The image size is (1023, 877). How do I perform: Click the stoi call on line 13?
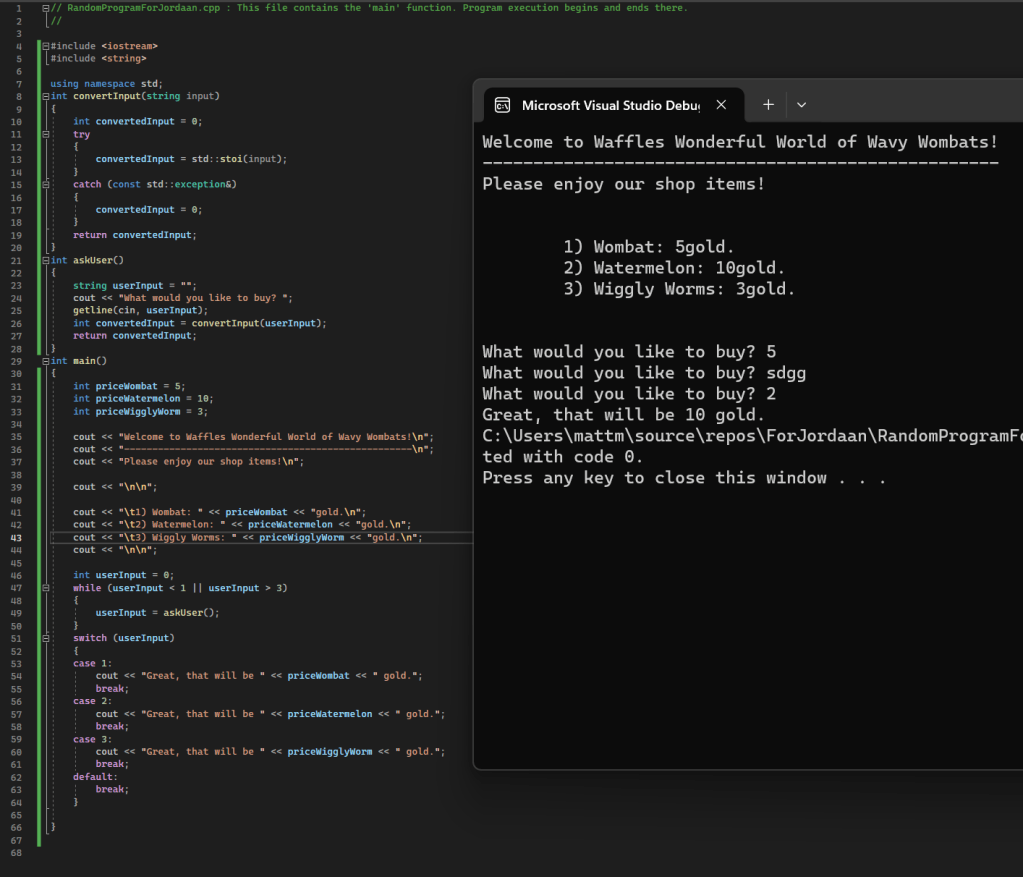pos(233,159)
